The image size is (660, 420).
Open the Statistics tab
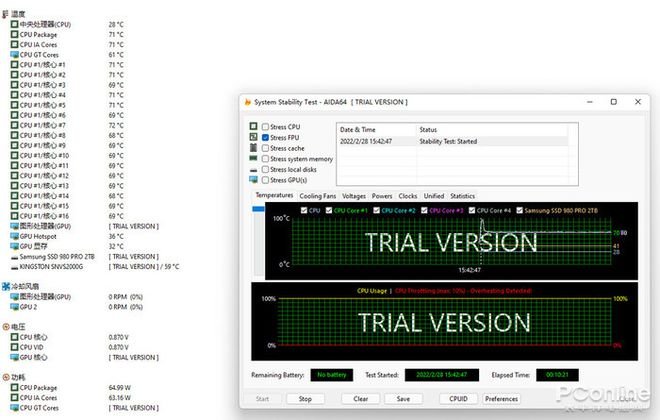pos(462,196)
